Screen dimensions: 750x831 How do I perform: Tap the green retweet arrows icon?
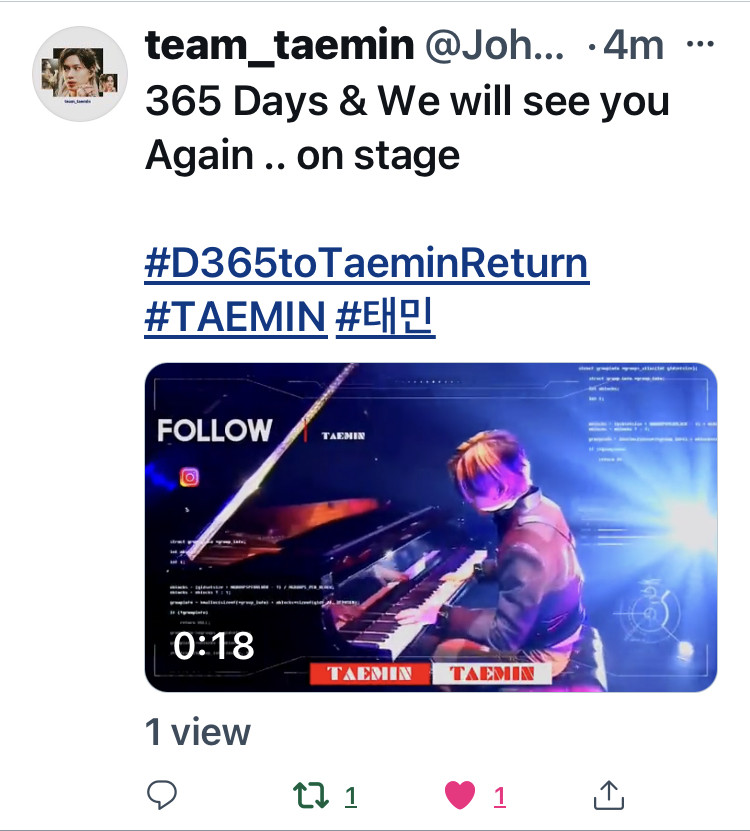[x=311, y=795]
